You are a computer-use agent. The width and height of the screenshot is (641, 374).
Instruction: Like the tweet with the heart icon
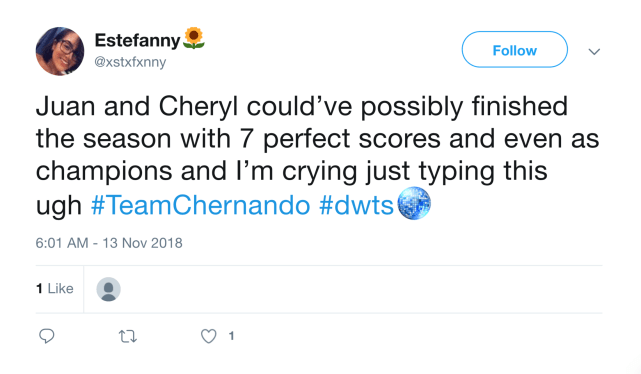[208, 336]
